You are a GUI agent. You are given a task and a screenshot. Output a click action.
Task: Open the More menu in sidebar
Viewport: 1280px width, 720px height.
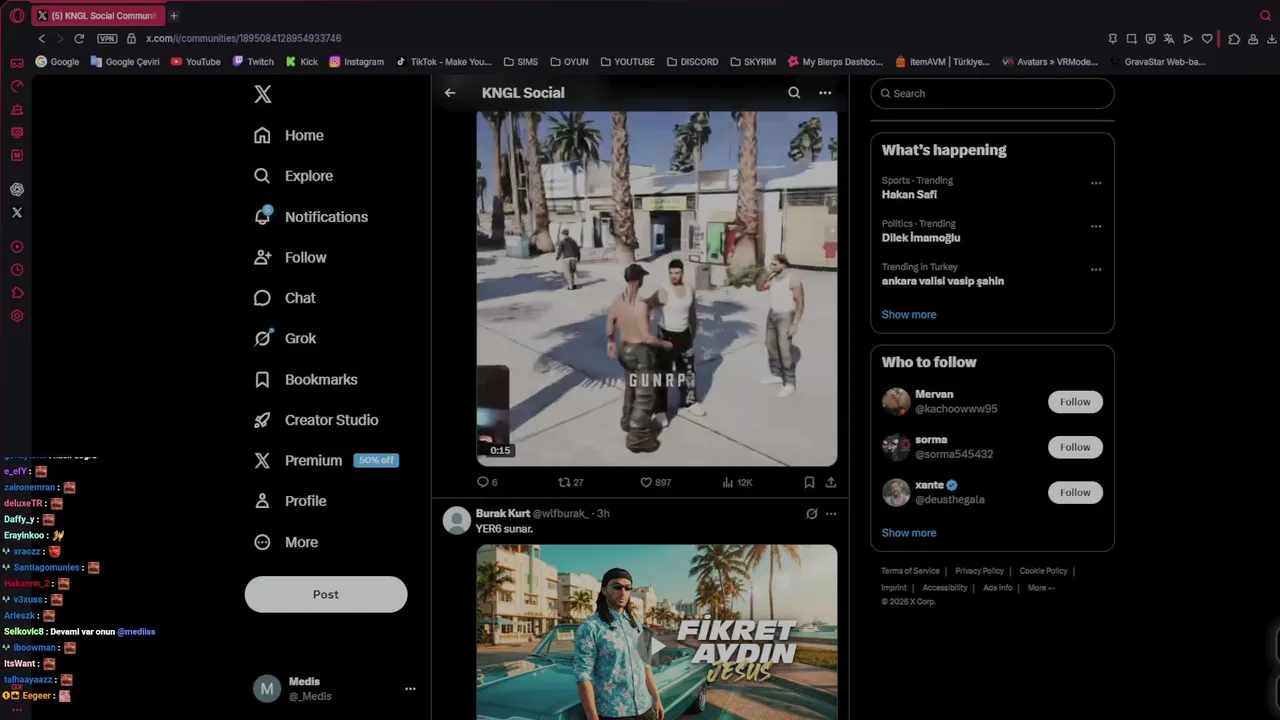286,542
